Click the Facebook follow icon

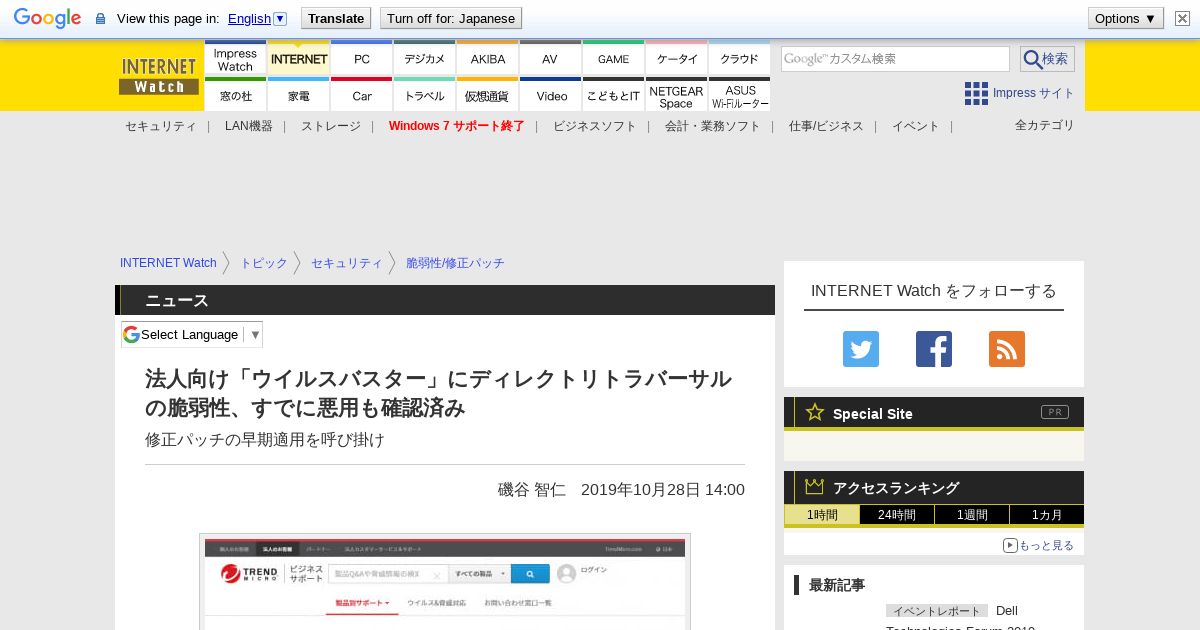pyautogui.click(x=934, y=349)
